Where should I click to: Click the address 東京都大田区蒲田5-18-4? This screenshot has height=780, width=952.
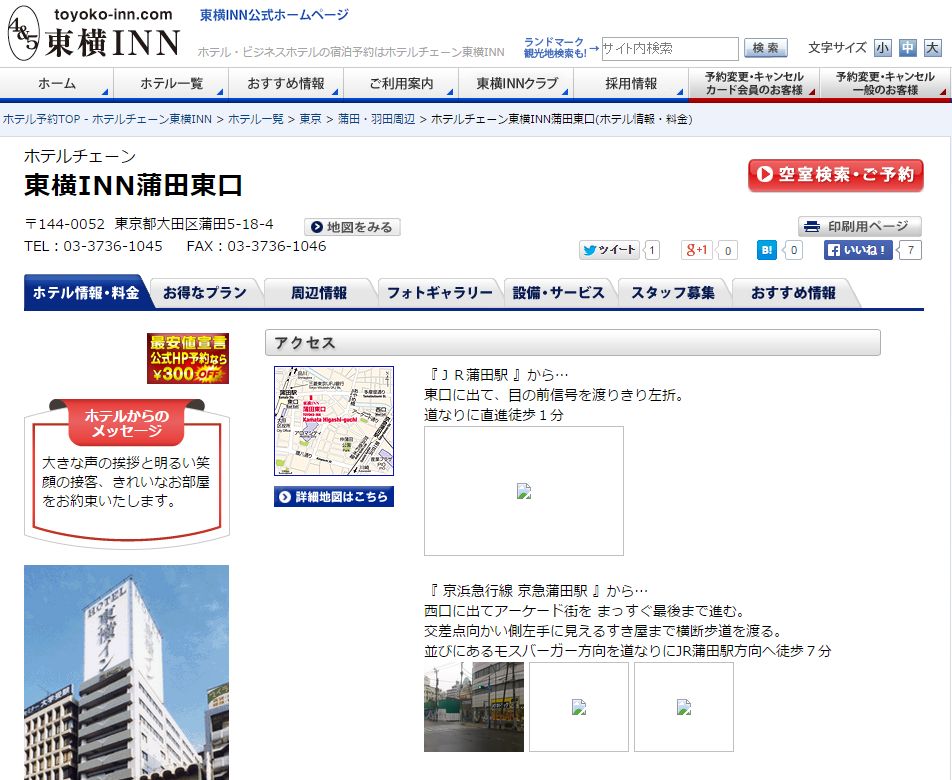click(x=194, y=224)
